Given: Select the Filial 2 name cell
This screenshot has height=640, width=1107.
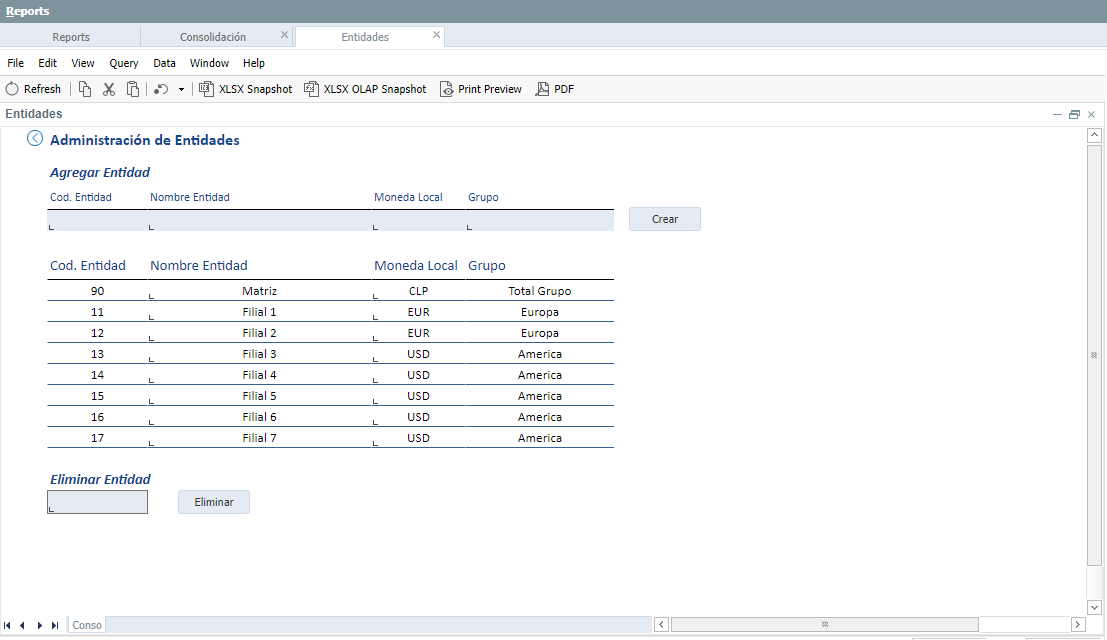Looking at the screenshot, I should pyautogui.click(x=259, y=333).
